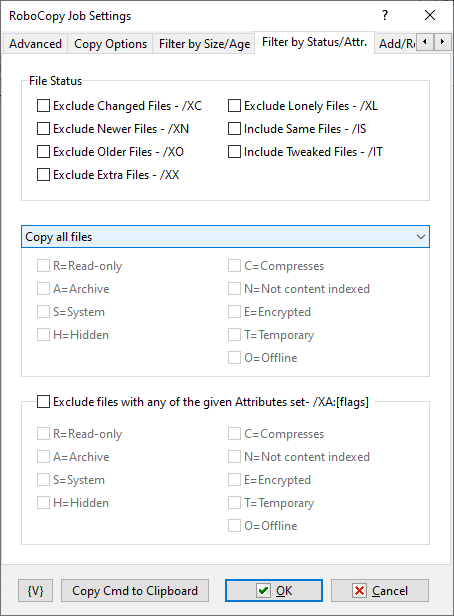Open the Copy Options tab
The height and width of the screenshot is (616, 454).
point(110,44)
